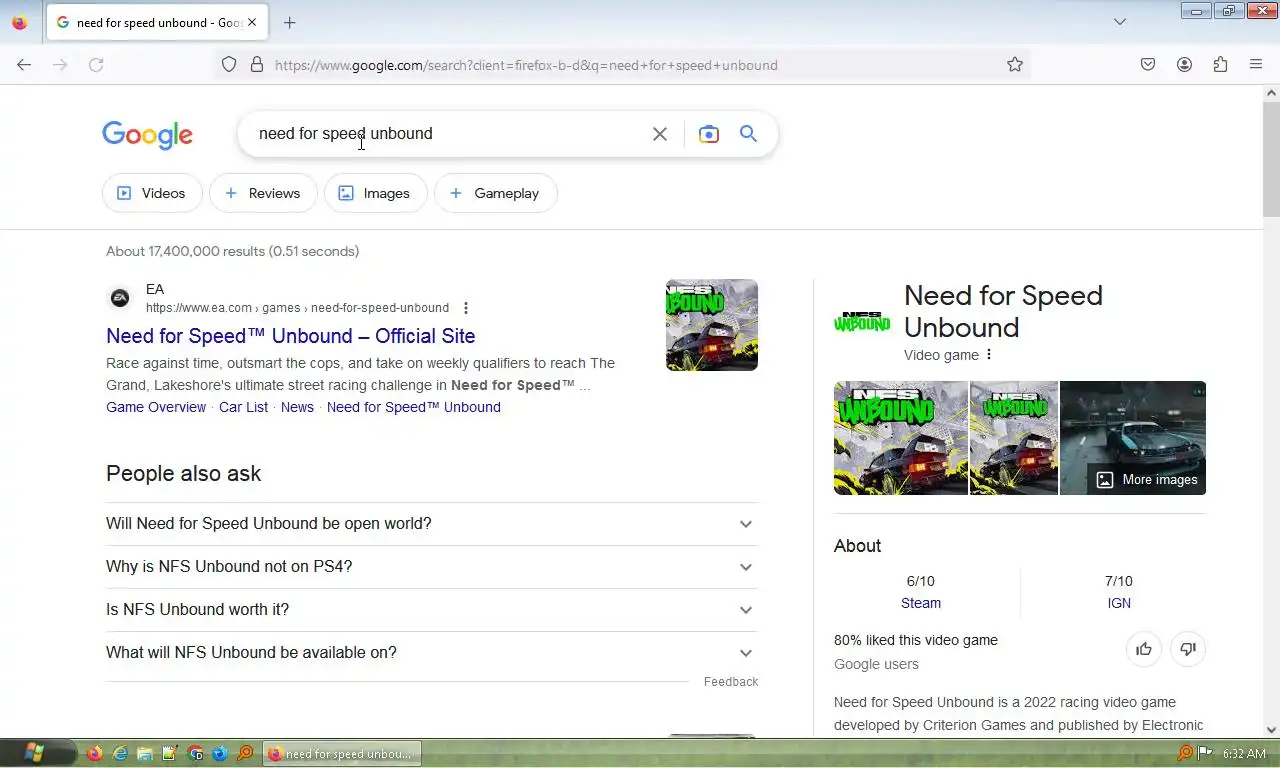Viewport: 1280px width, 768px height.
Task: Reload the current Google page
Action: 96,65
